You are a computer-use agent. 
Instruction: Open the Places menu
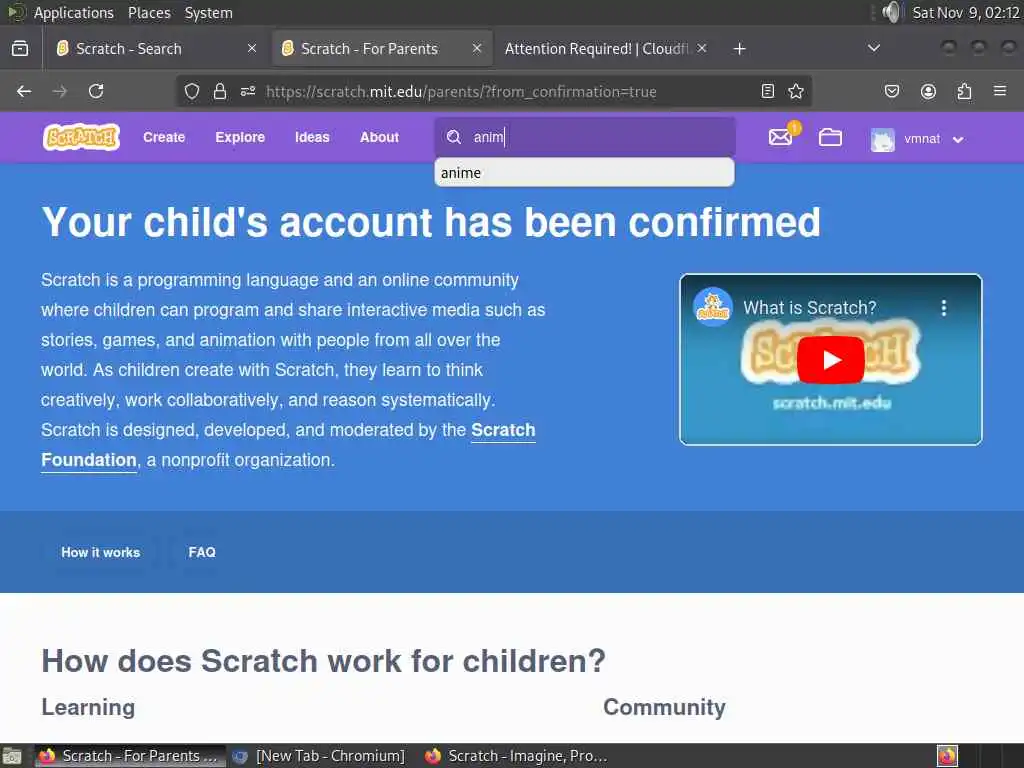tap(149, 12)
